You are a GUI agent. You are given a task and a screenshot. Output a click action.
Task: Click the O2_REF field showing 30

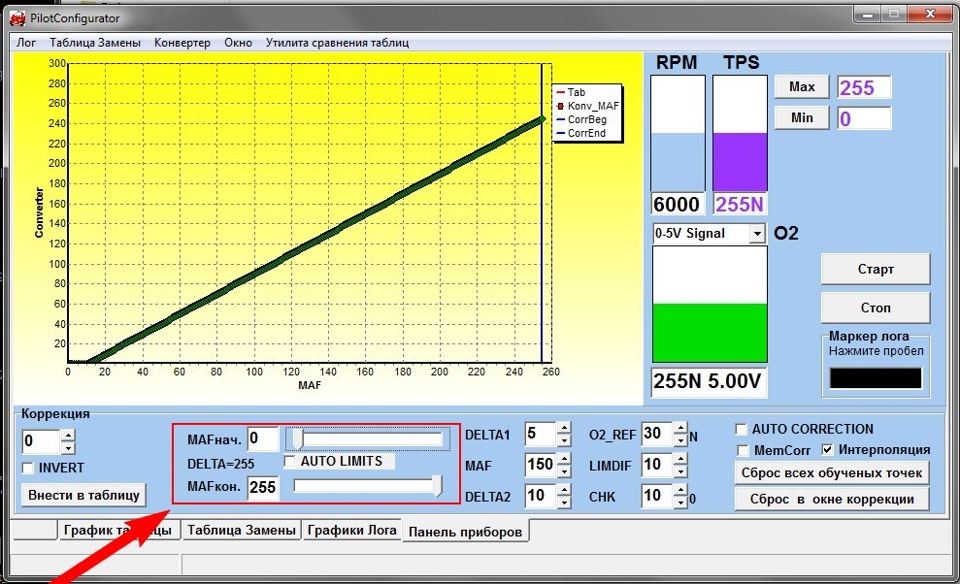(x=657, y=434)
